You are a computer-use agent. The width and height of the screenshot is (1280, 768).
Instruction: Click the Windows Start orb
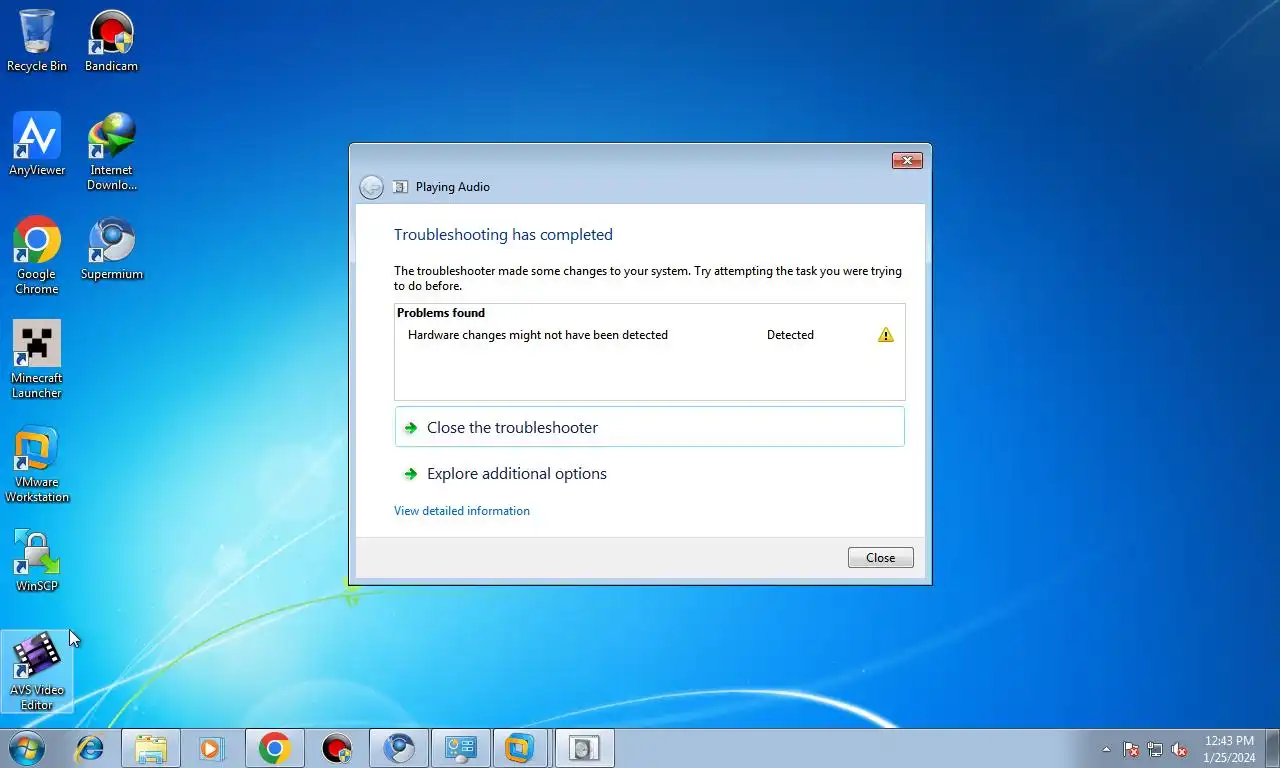[x=27, y=748]
